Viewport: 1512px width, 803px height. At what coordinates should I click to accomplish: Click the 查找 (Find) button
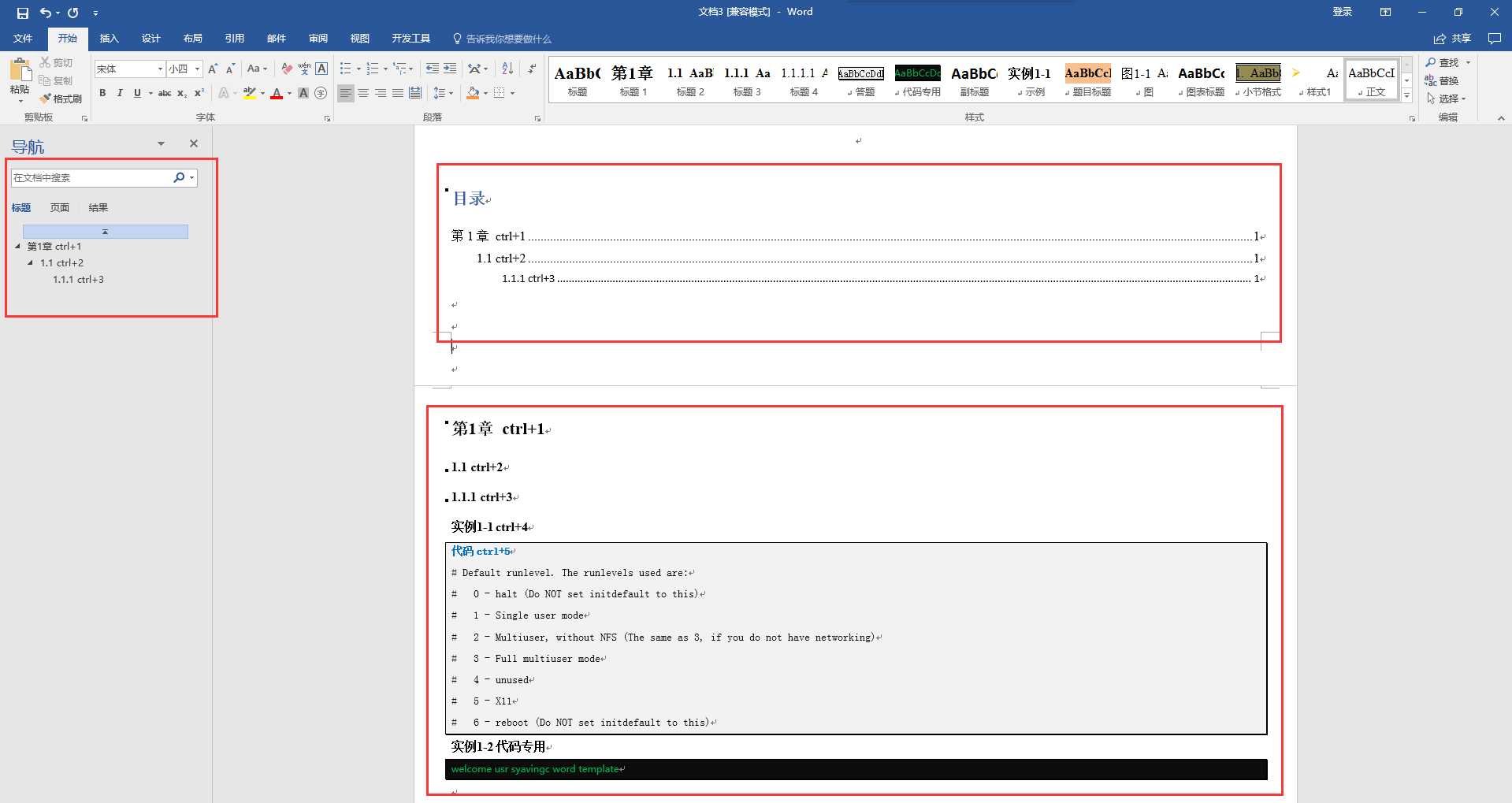point(1443,62)
